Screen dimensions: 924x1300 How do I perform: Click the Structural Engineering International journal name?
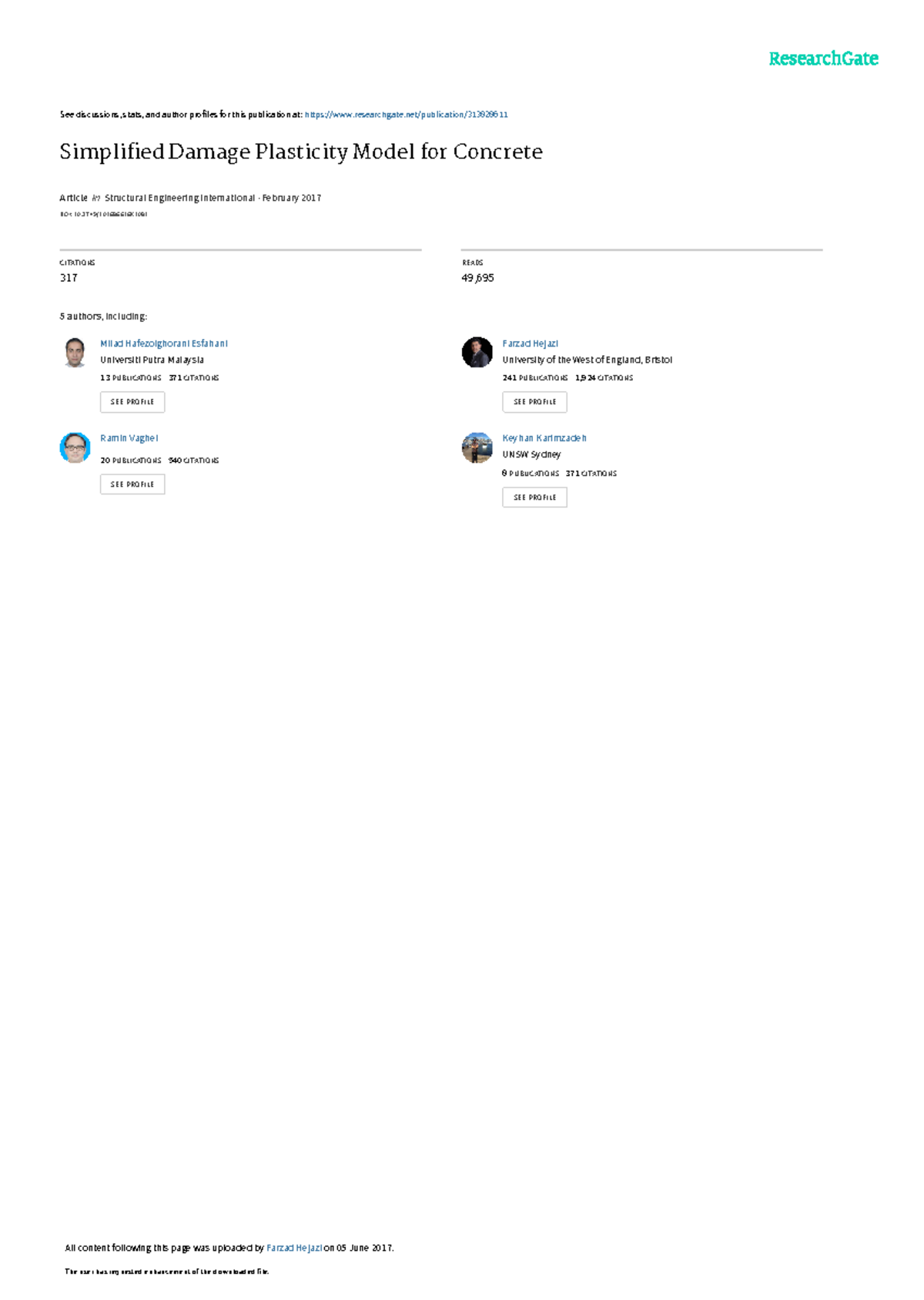[x=179, y=198]
